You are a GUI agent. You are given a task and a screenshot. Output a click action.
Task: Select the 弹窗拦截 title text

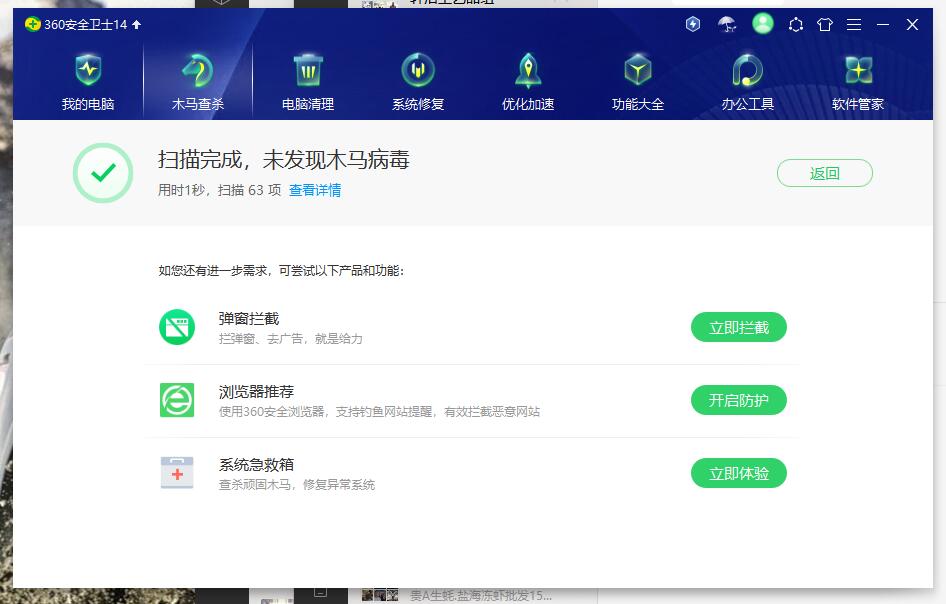tap(249, 319)
